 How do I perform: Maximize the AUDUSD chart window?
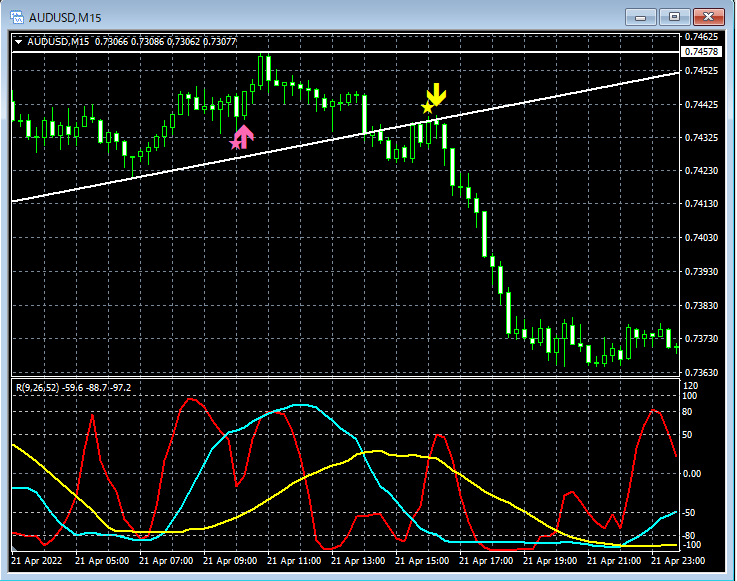[x=674, y=17]
